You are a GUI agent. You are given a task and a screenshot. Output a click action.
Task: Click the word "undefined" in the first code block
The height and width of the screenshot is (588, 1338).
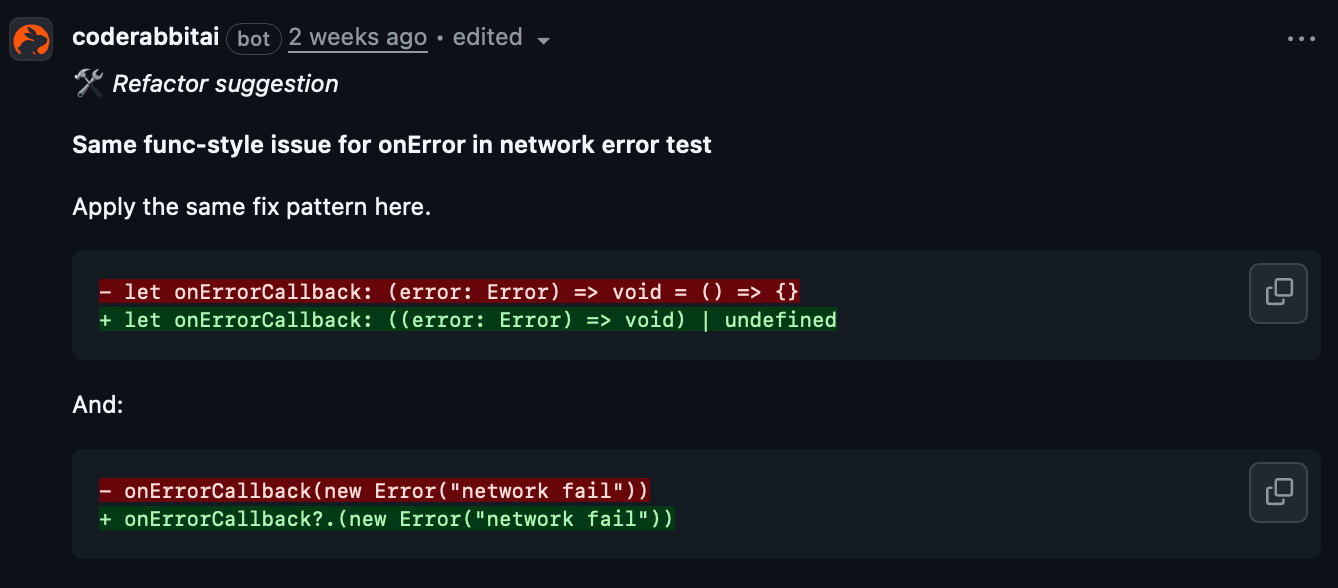[780, 320]
